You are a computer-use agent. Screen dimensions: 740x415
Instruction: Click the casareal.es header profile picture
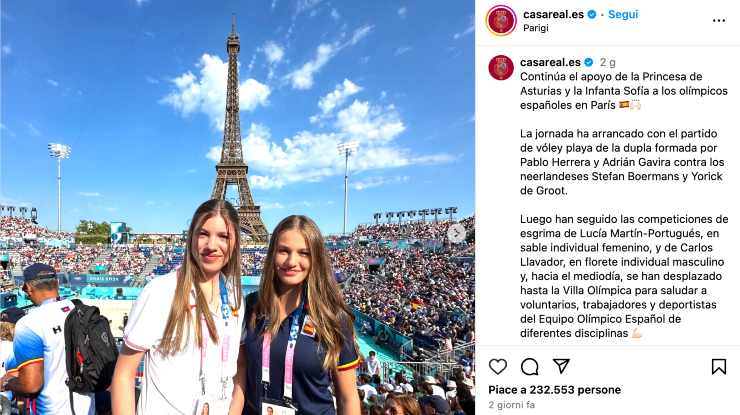[501, 20]
